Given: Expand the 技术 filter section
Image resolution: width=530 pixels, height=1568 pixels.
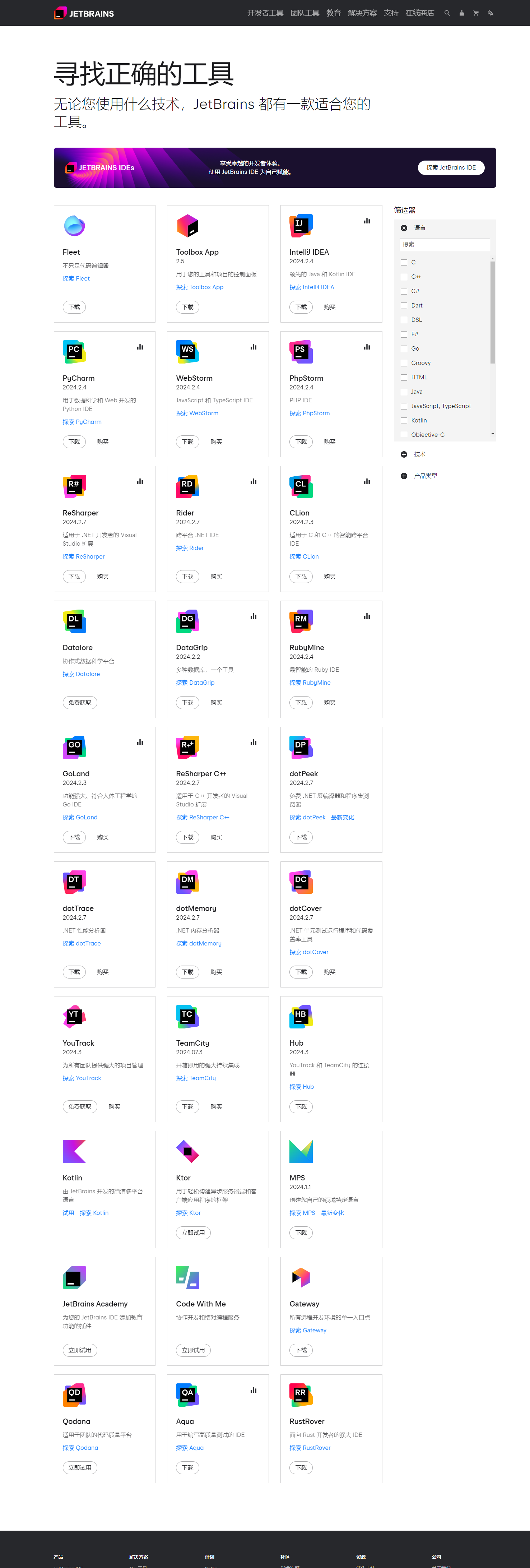Looking at the screenshot, I should 404,454.
